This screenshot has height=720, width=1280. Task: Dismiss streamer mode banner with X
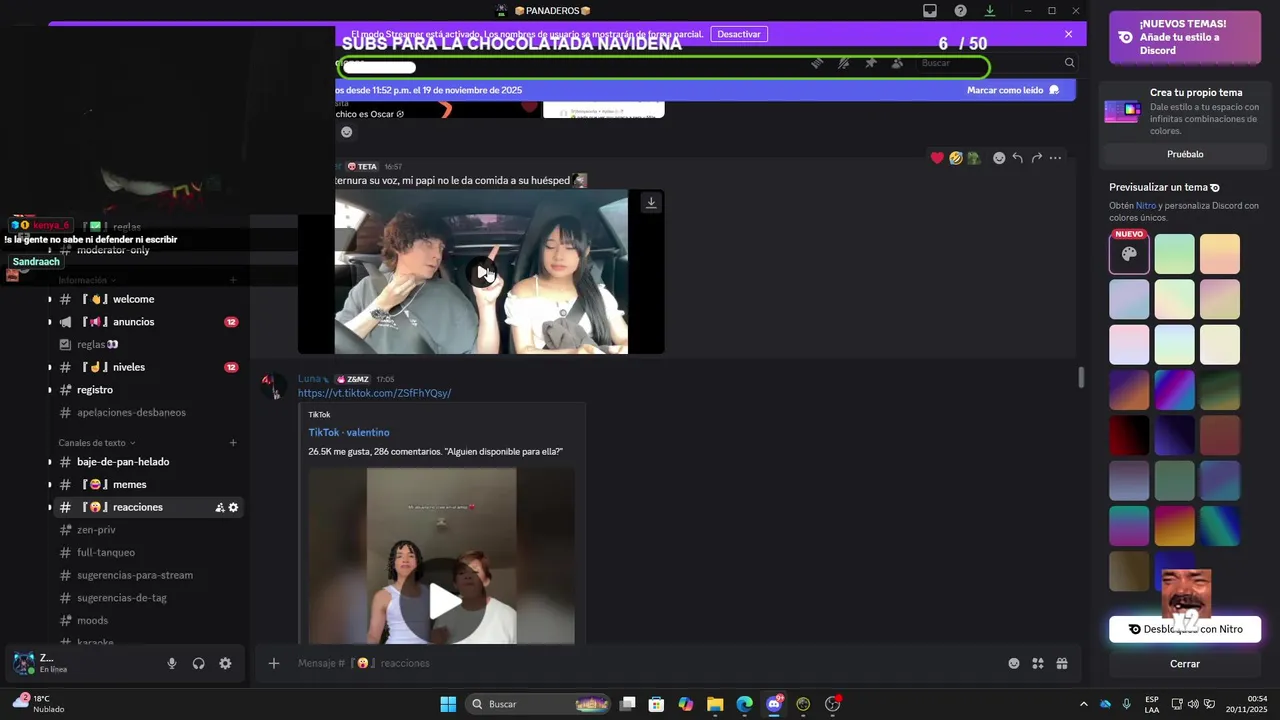pos(1068,34)
